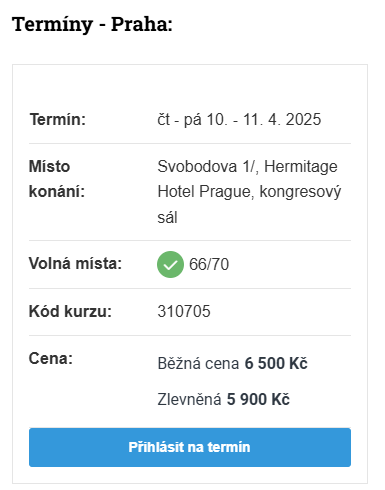
Task: Click the Běžná cena text
Action: 198,363
